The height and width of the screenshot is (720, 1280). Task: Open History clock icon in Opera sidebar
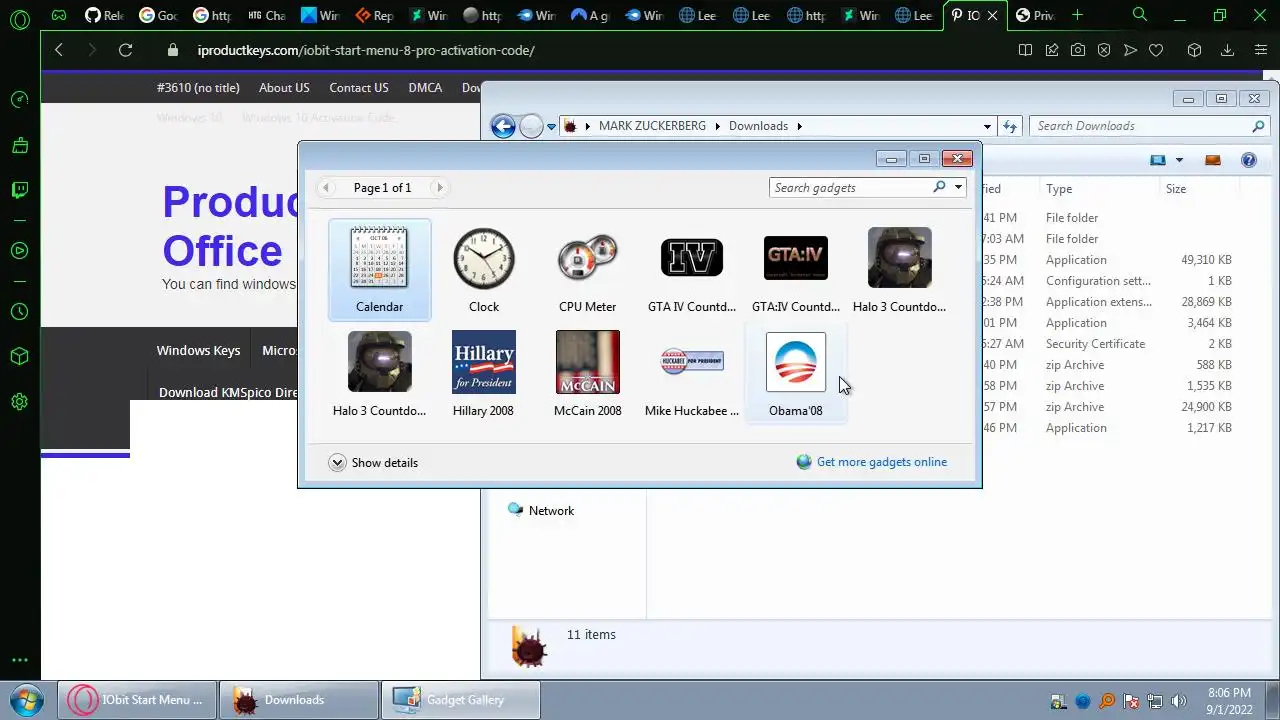click(x=19, y=312)
